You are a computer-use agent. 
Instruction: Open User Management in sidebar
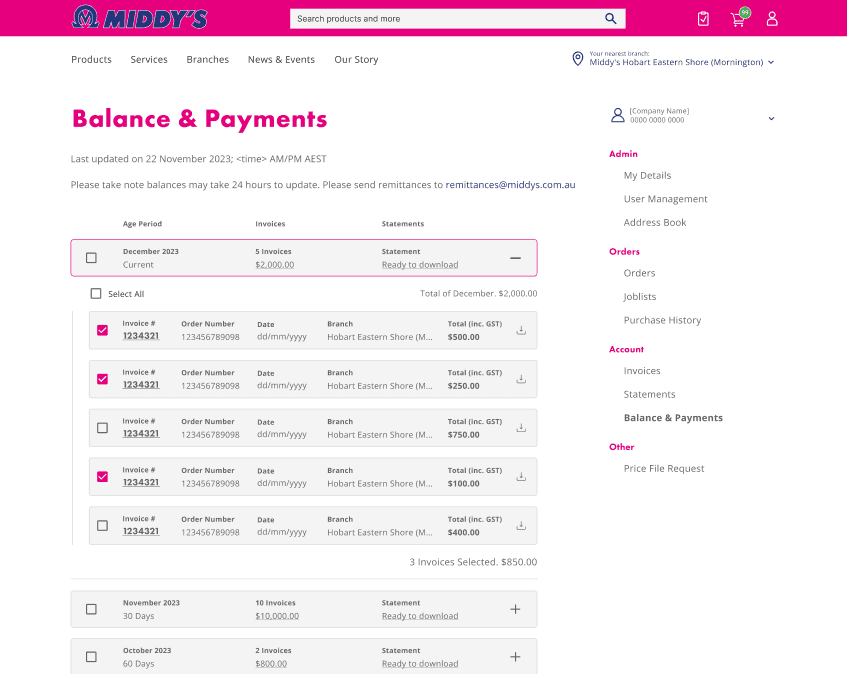point(666,199)
